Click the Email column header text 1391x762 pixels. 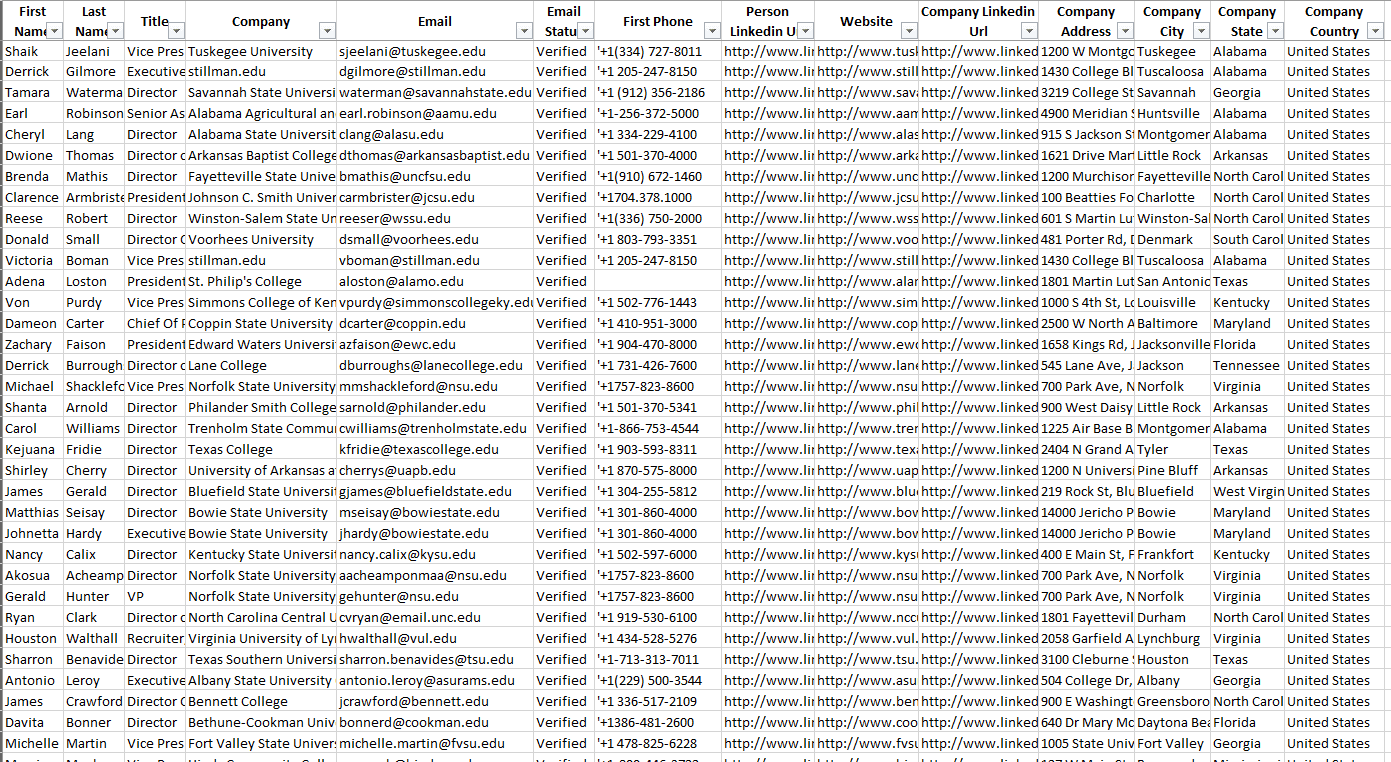434,21
